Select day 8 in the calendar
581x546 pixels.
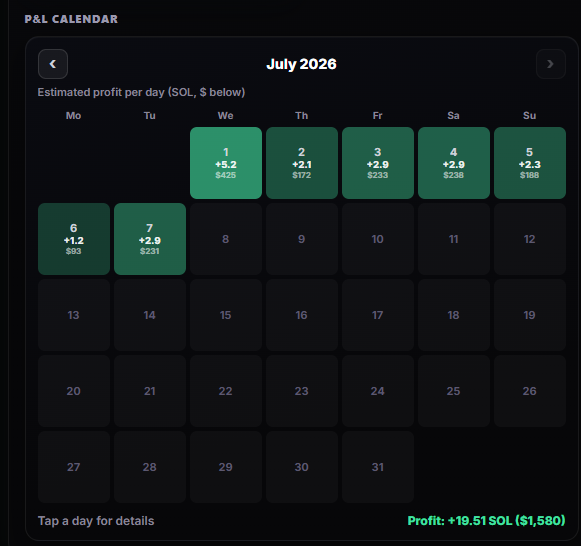pos(226,239)
